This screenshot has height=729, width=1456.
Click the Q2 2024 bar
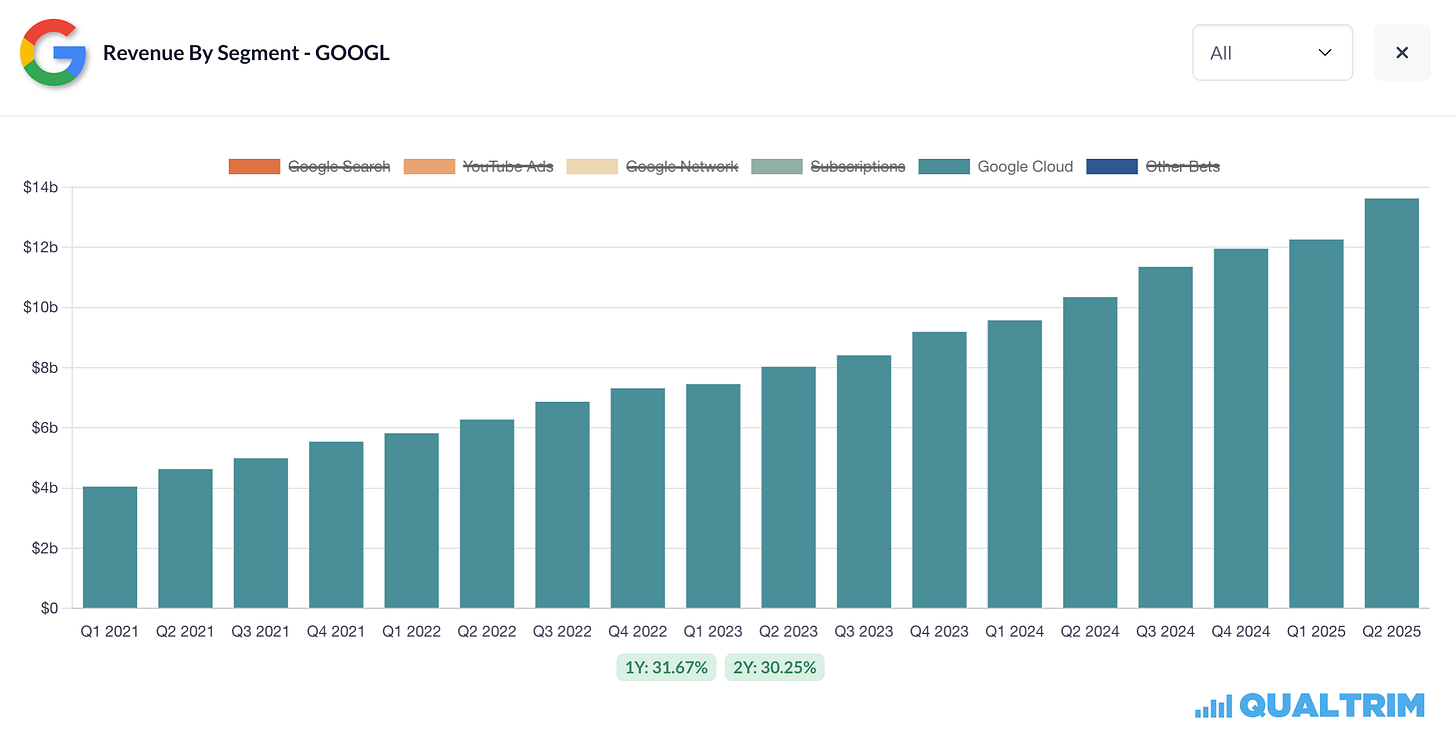click(x=1090, y=452)
